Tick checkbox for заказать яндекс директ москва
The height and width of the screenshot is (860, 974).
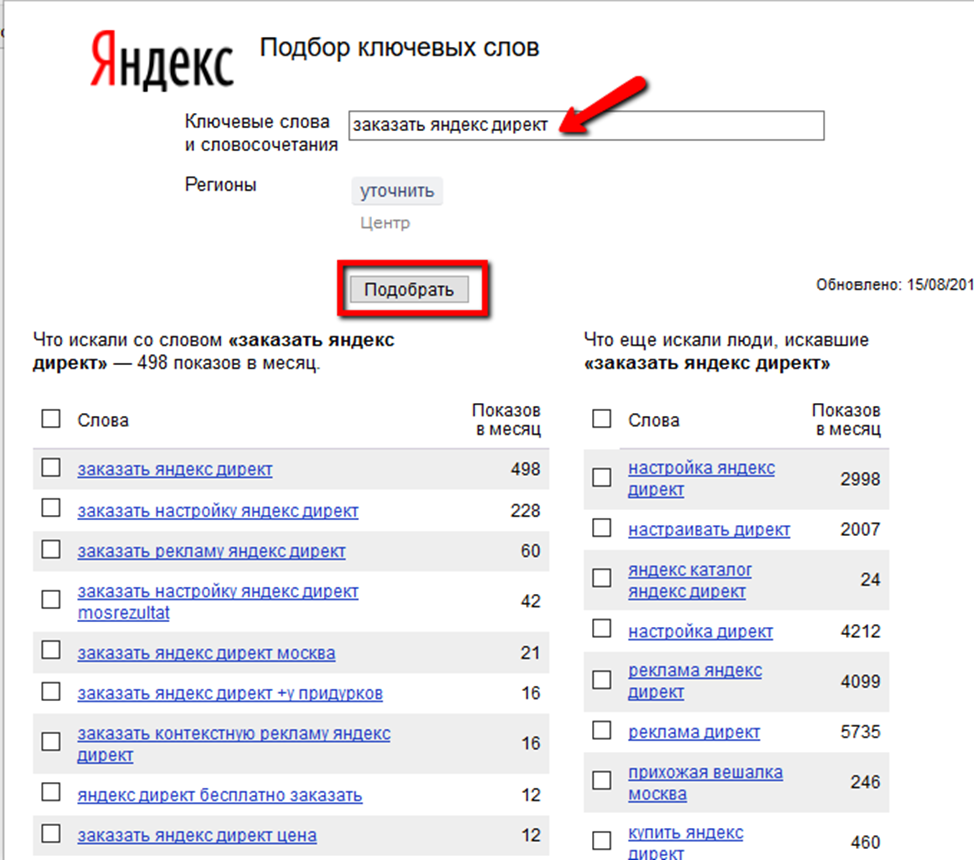point(51,652)
